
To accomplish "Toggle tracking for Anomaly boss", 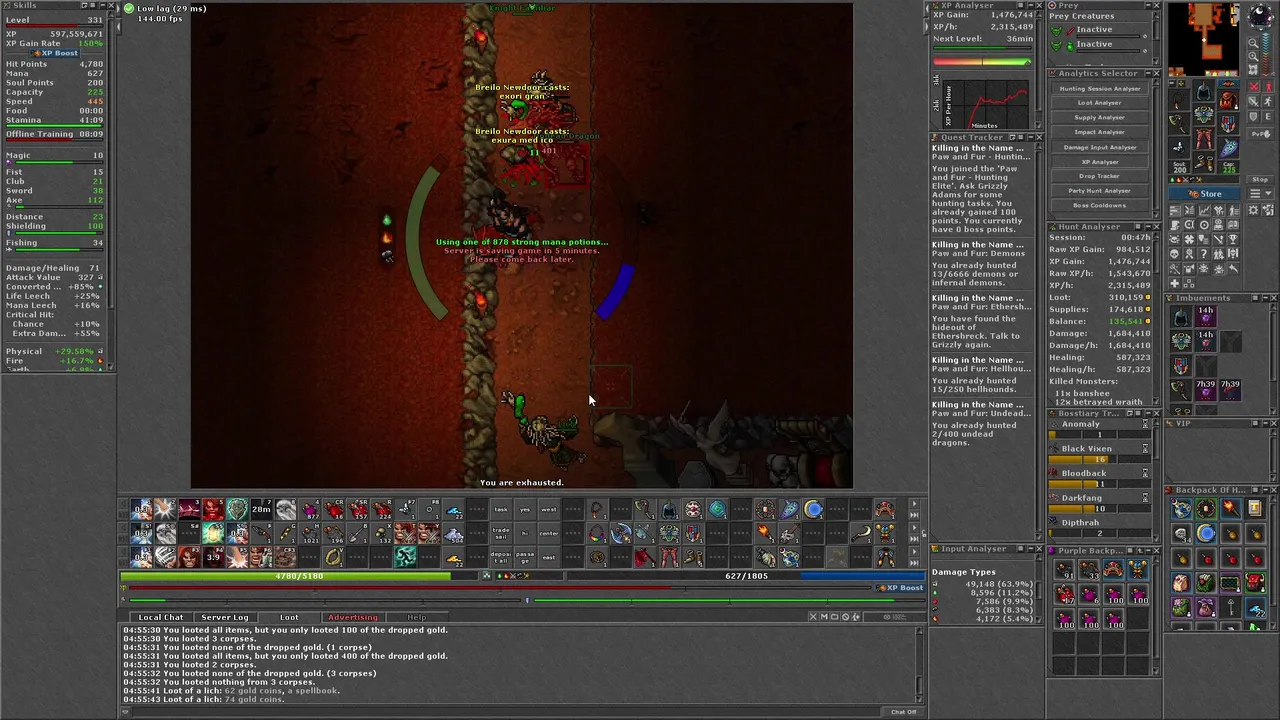I will click(x=1145, y=424).
